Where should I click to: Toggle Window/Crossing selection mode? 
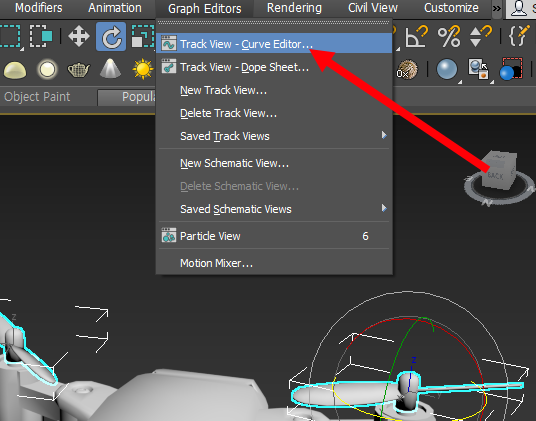point(41,36)
